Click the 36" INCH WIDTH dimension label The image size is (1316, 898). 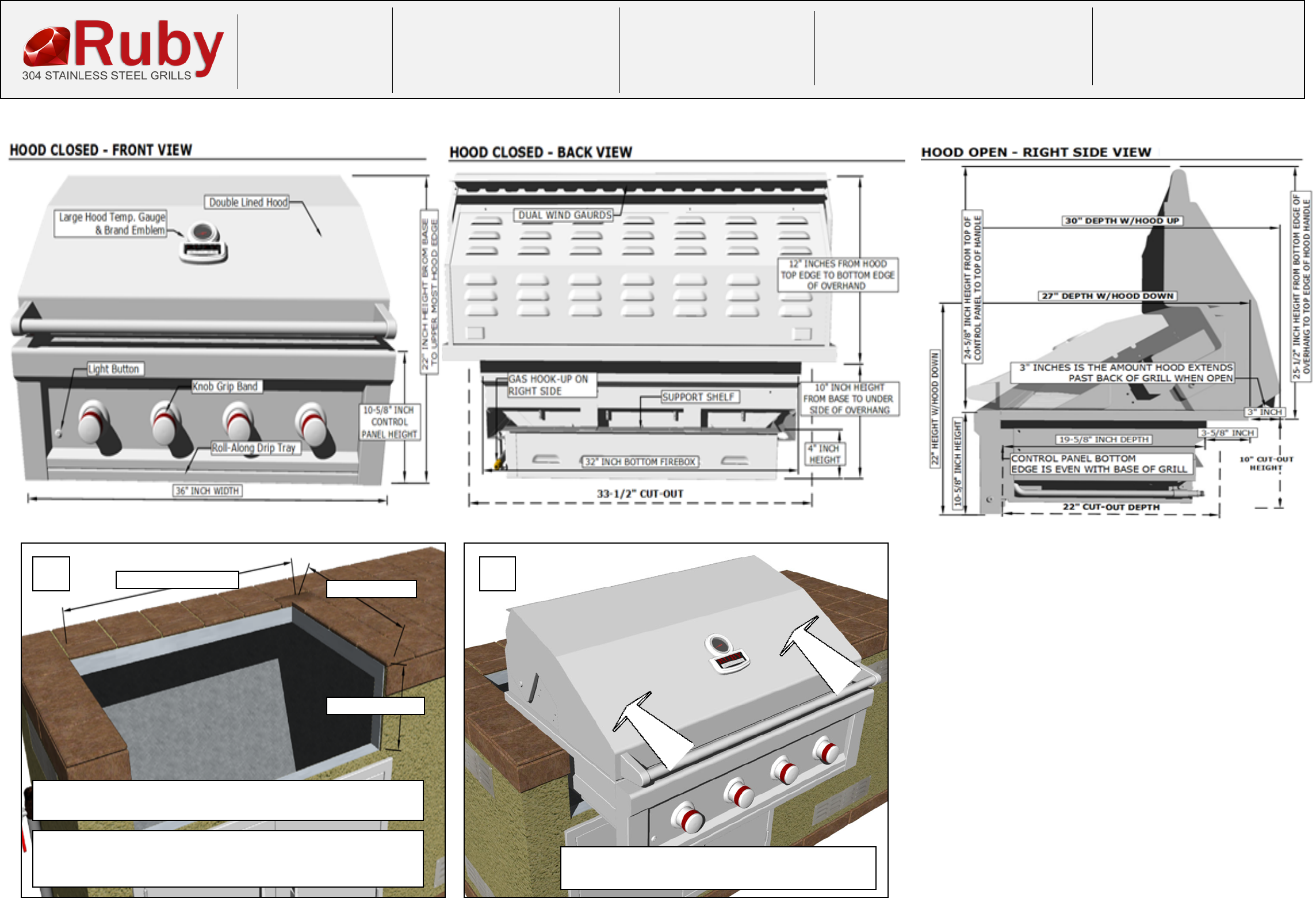pyautogui.click(x=207, y=491)
